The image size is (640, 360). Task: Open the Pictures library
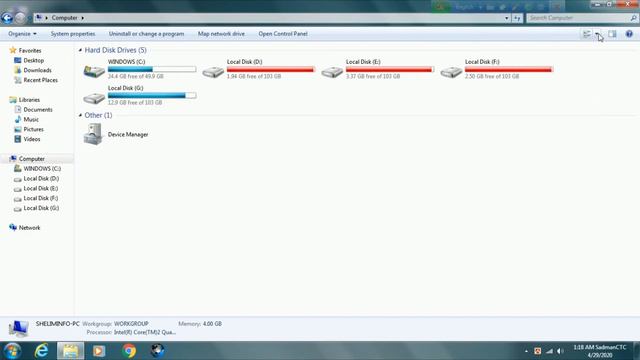point(33,129)
